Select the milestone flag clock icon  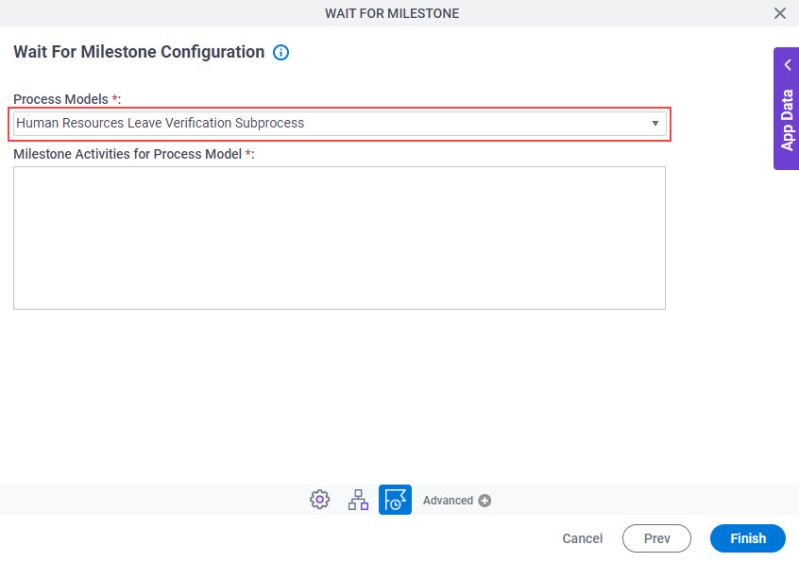[395, 500]
